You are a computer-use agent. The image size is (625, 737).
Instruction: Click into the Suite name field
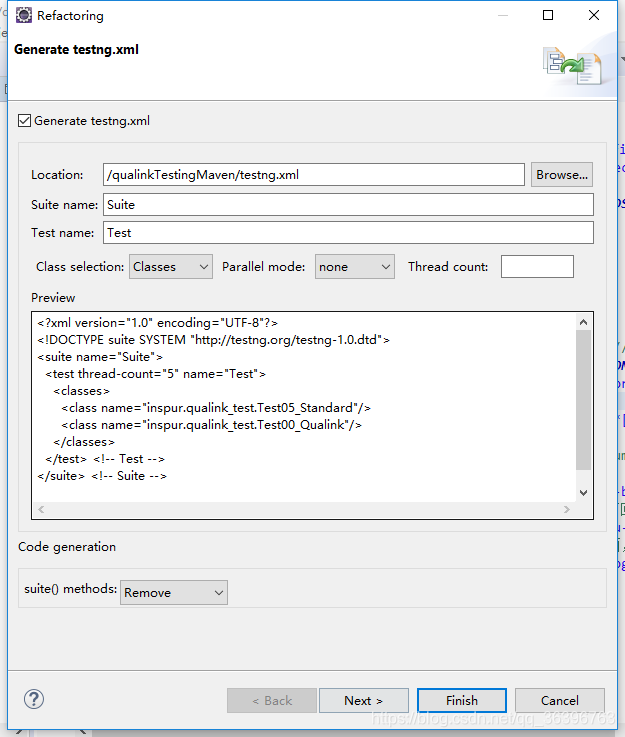coord(348,204)
